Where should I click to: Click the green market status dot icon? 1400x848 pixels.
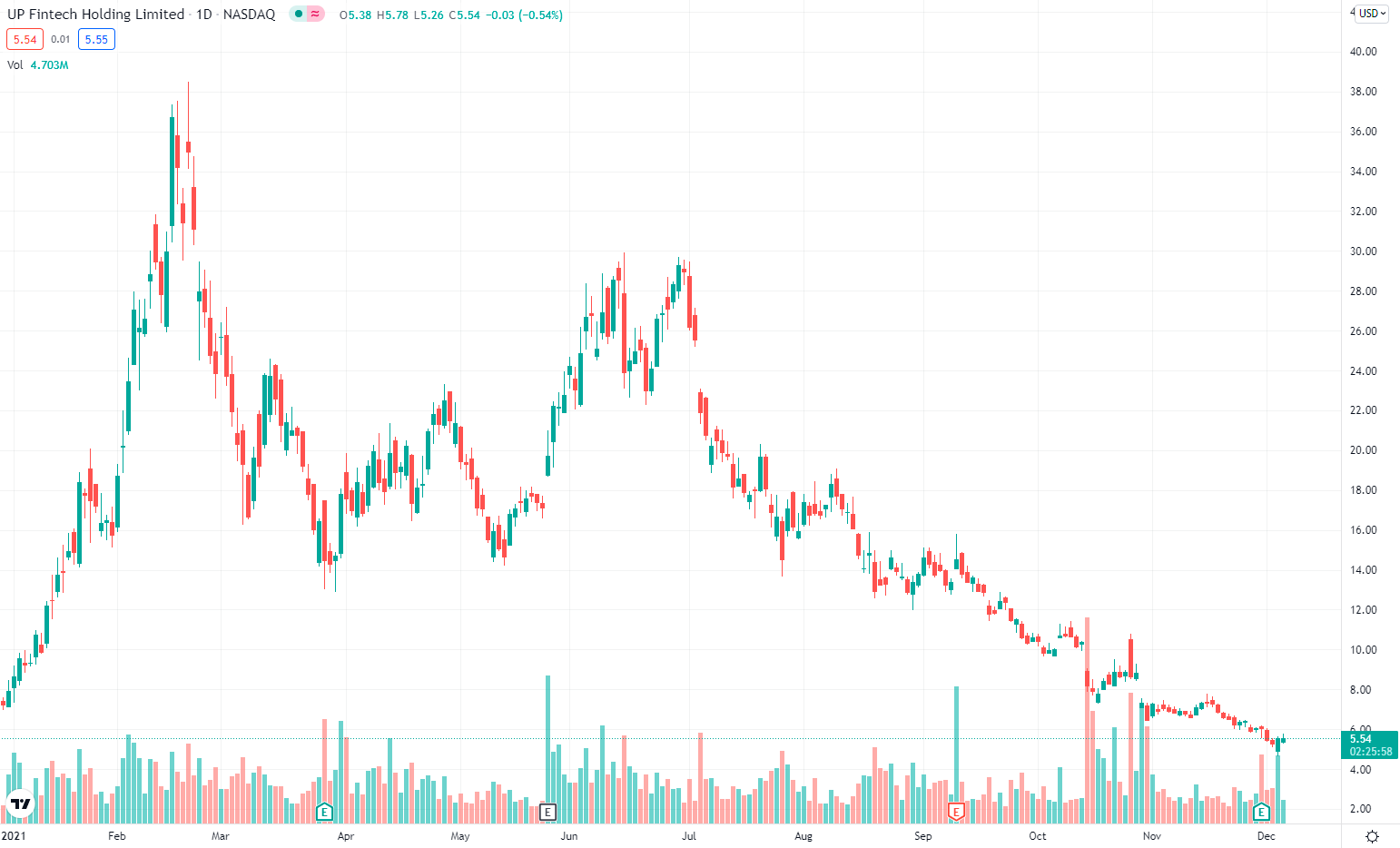click(x=298, y=15)
